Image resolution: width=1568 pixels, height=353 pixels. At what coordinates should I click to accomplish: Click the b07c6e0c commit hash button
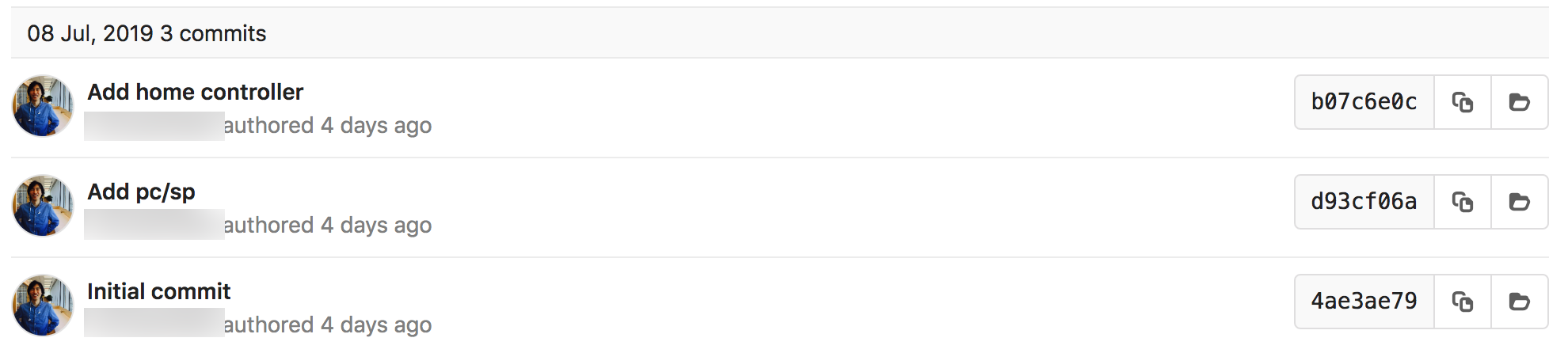[1364, 102]
